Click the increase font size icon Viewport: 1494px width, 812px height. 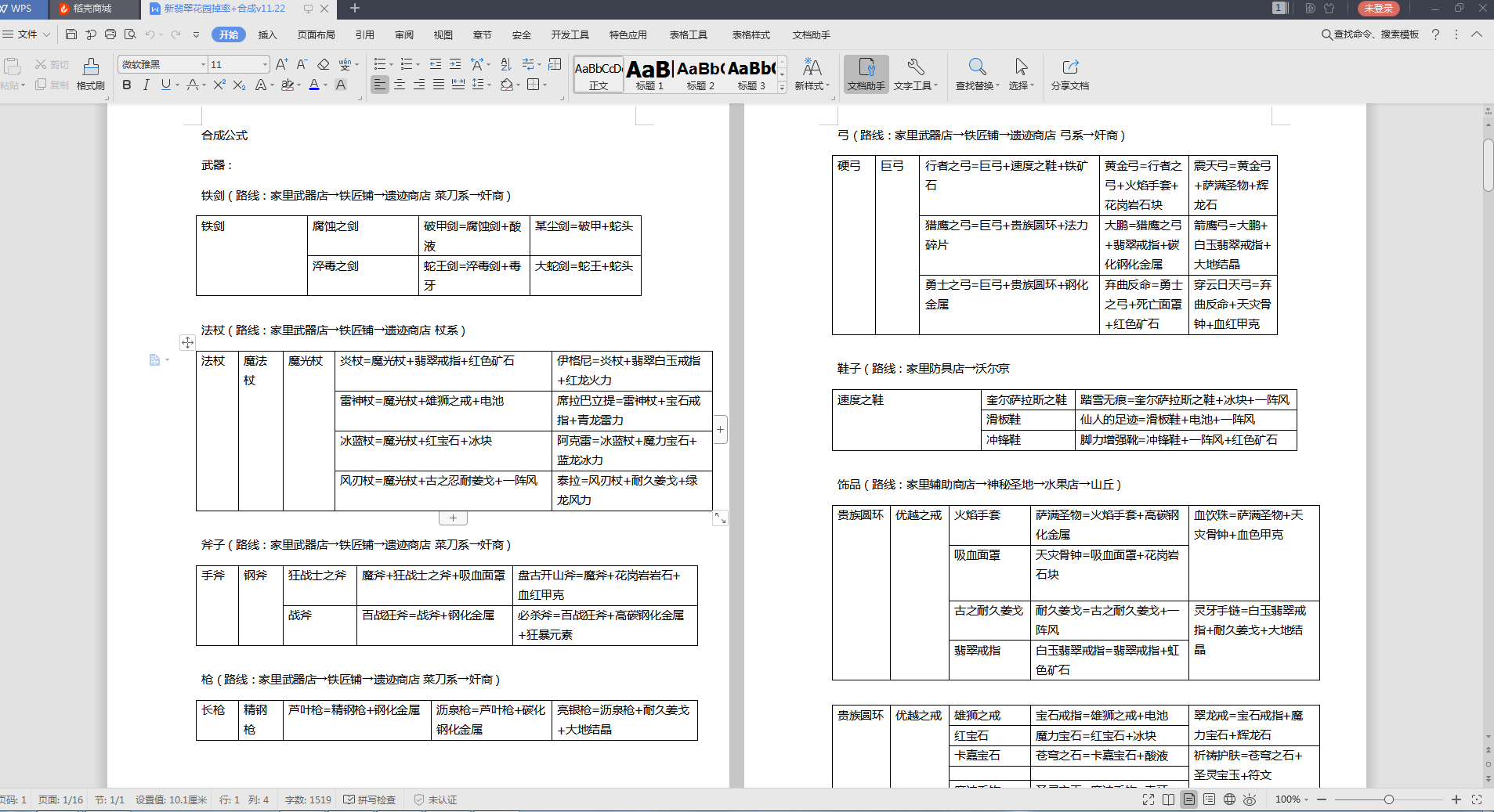pos(282,64)
